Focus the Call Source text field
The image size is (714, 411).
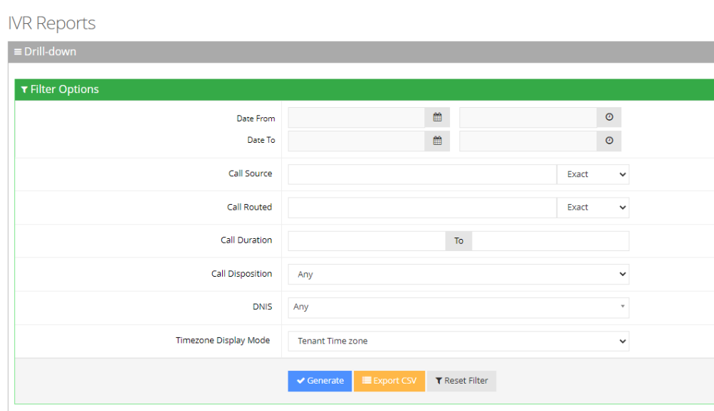pos(421,174)
